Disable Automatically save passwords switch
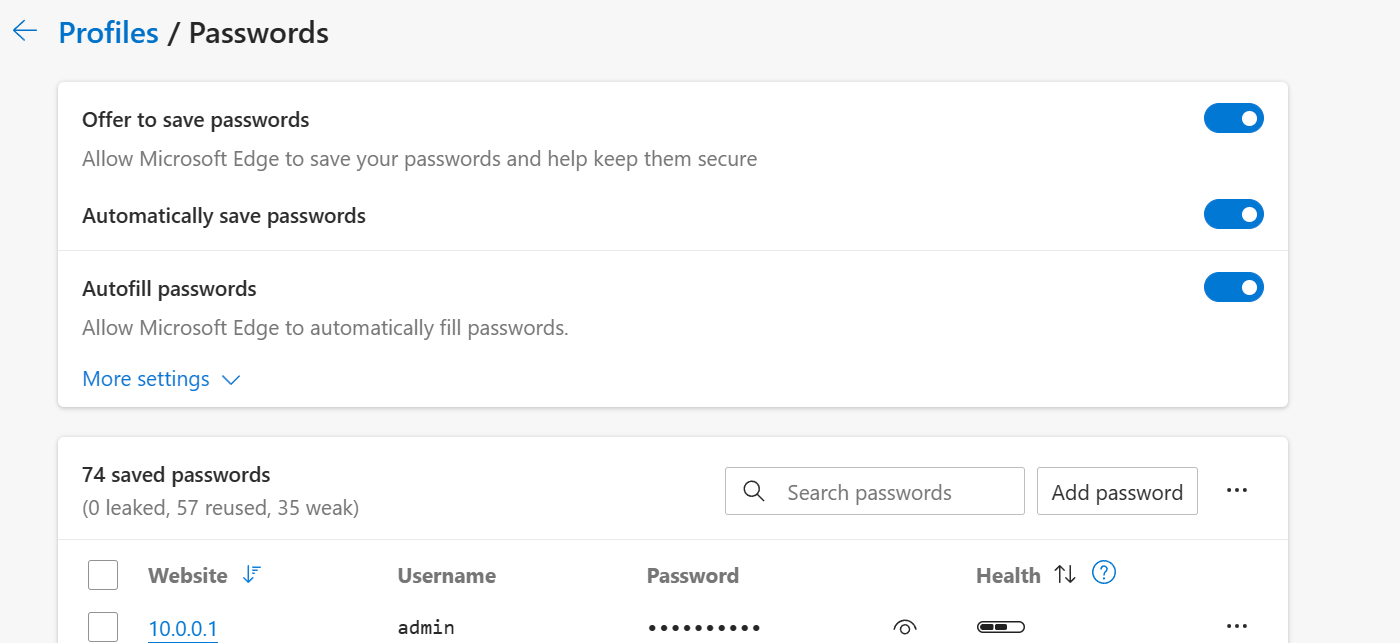1400x643 pixels. [x=1234, y=214]
